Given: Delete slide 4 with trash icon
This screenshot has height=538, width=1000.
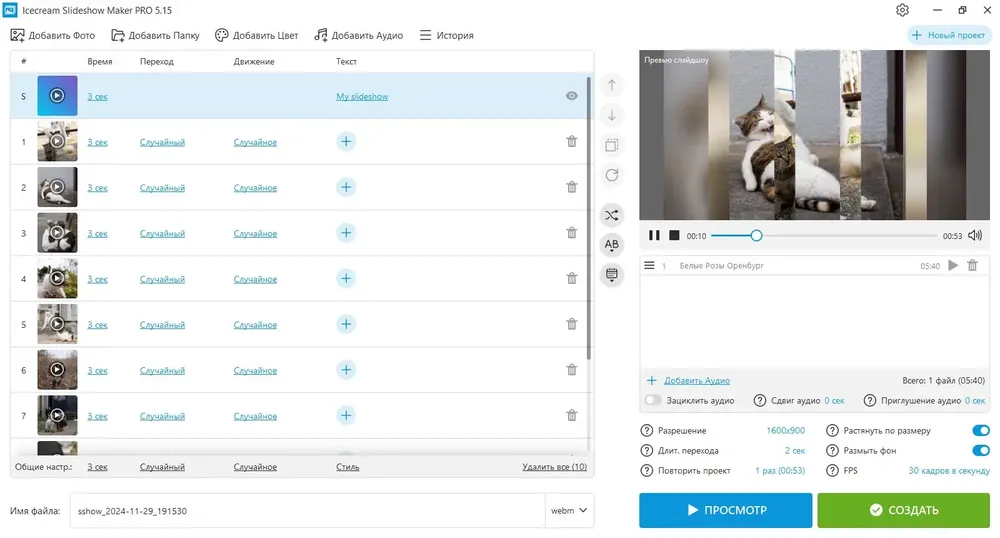Looking at the screenshot, I should pos(571,279).
